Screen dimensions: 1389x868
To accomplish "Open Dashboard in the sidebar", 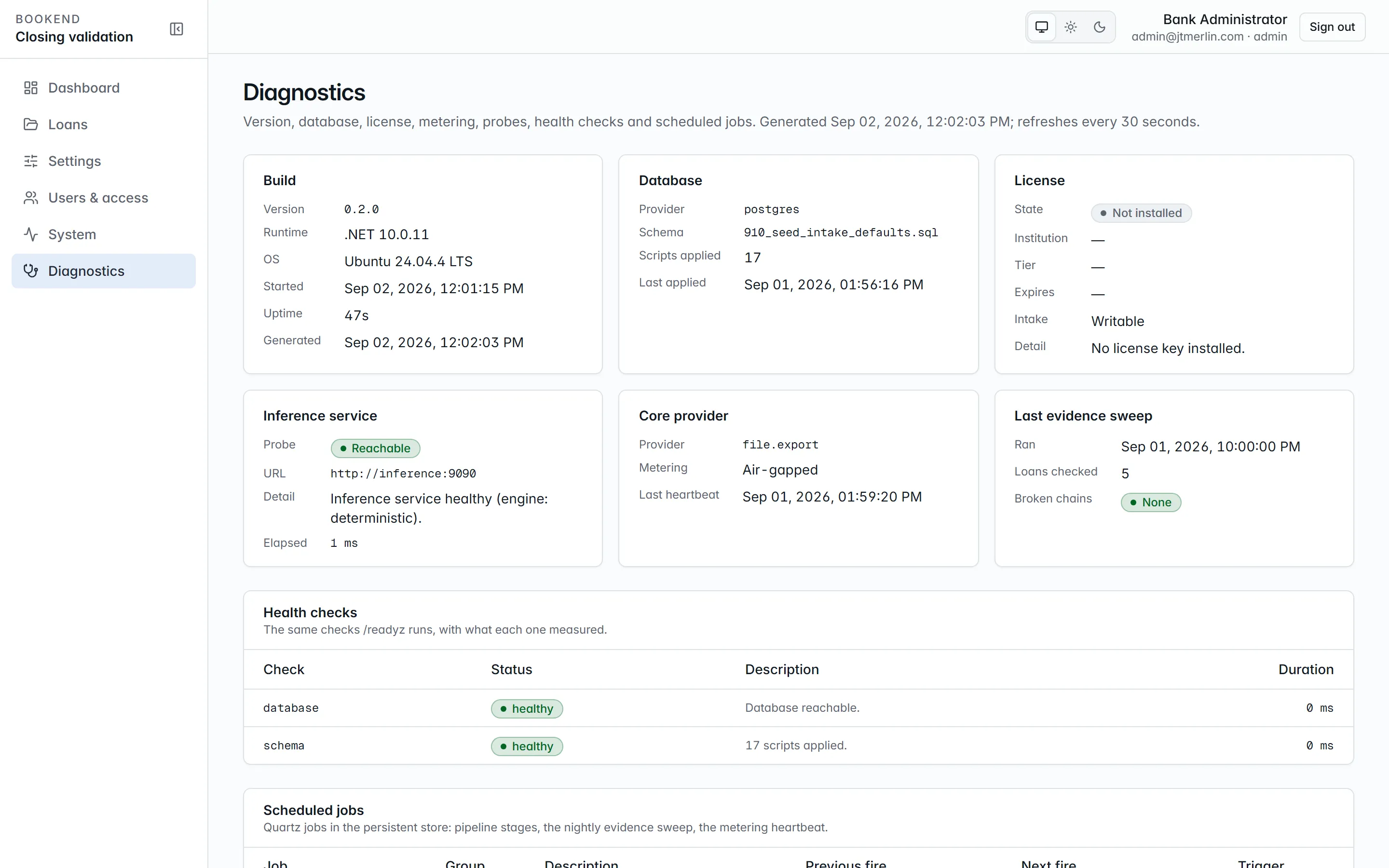I will pyautogui.click(x=103, y=88).
